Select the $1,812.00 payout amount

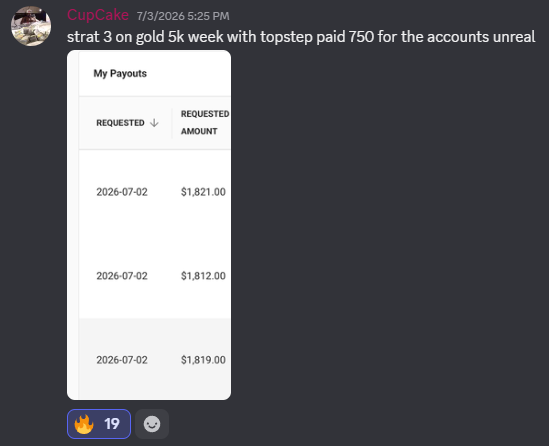pyautogui.click(x=203, y=276)
